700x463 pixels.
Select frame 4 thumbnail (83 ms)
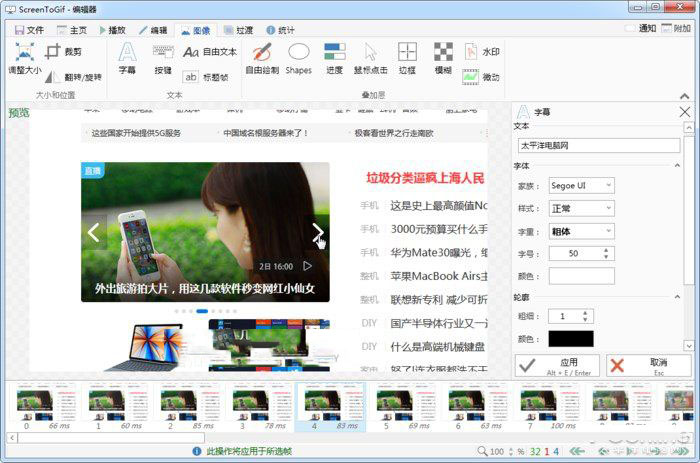(x=331, y=407)
